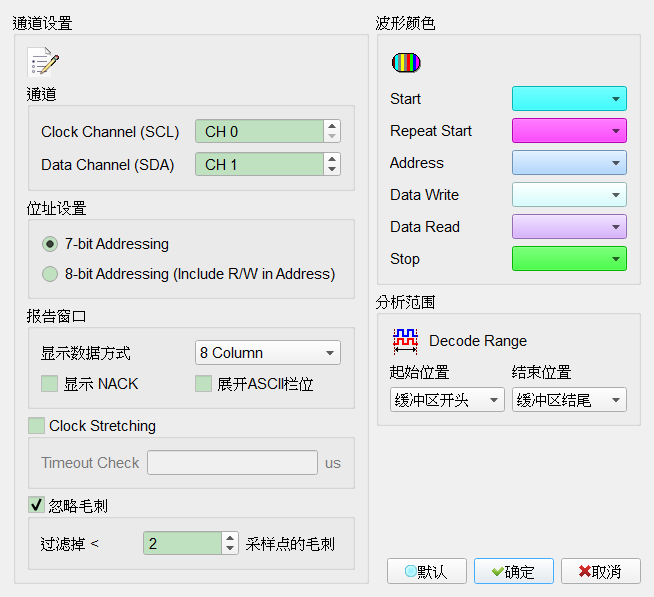This screenshot has width=654, height=597.
Task: Click the 显示数据方式 label
Action: point(86,353)
